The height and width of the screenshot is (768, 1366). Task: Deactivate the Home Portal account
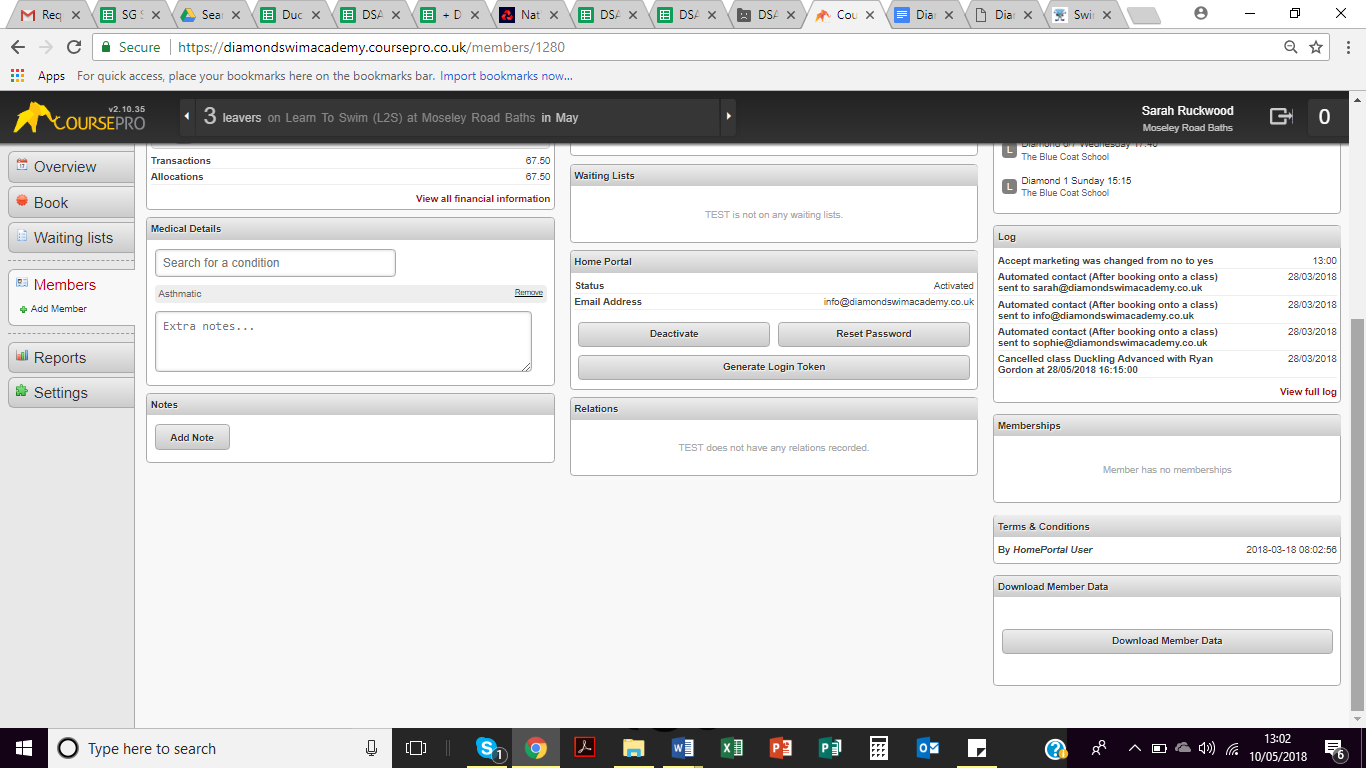pyautogui.click(x=674, y=334)
